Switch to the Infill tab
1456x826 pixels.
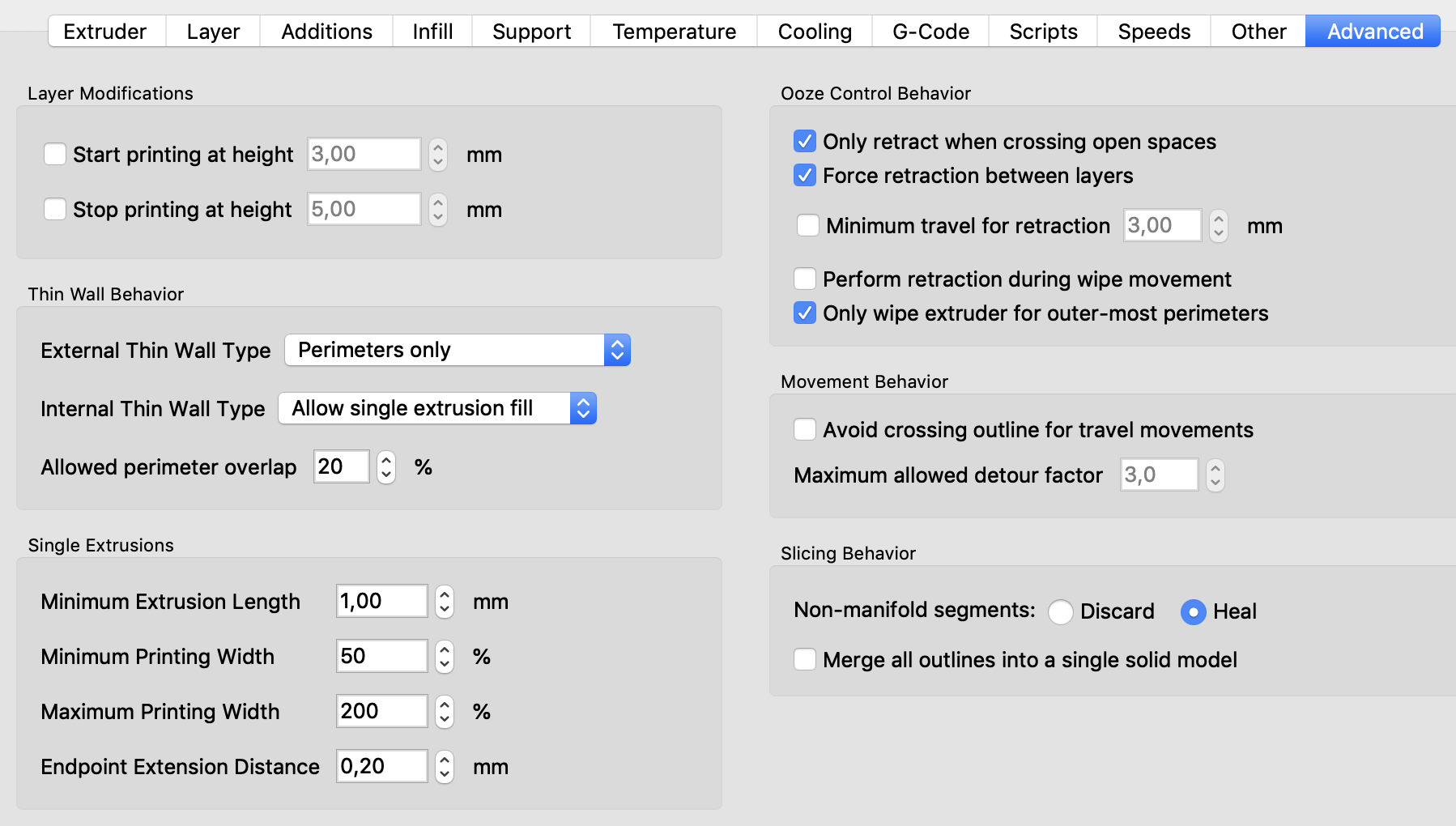coord(432,32)
